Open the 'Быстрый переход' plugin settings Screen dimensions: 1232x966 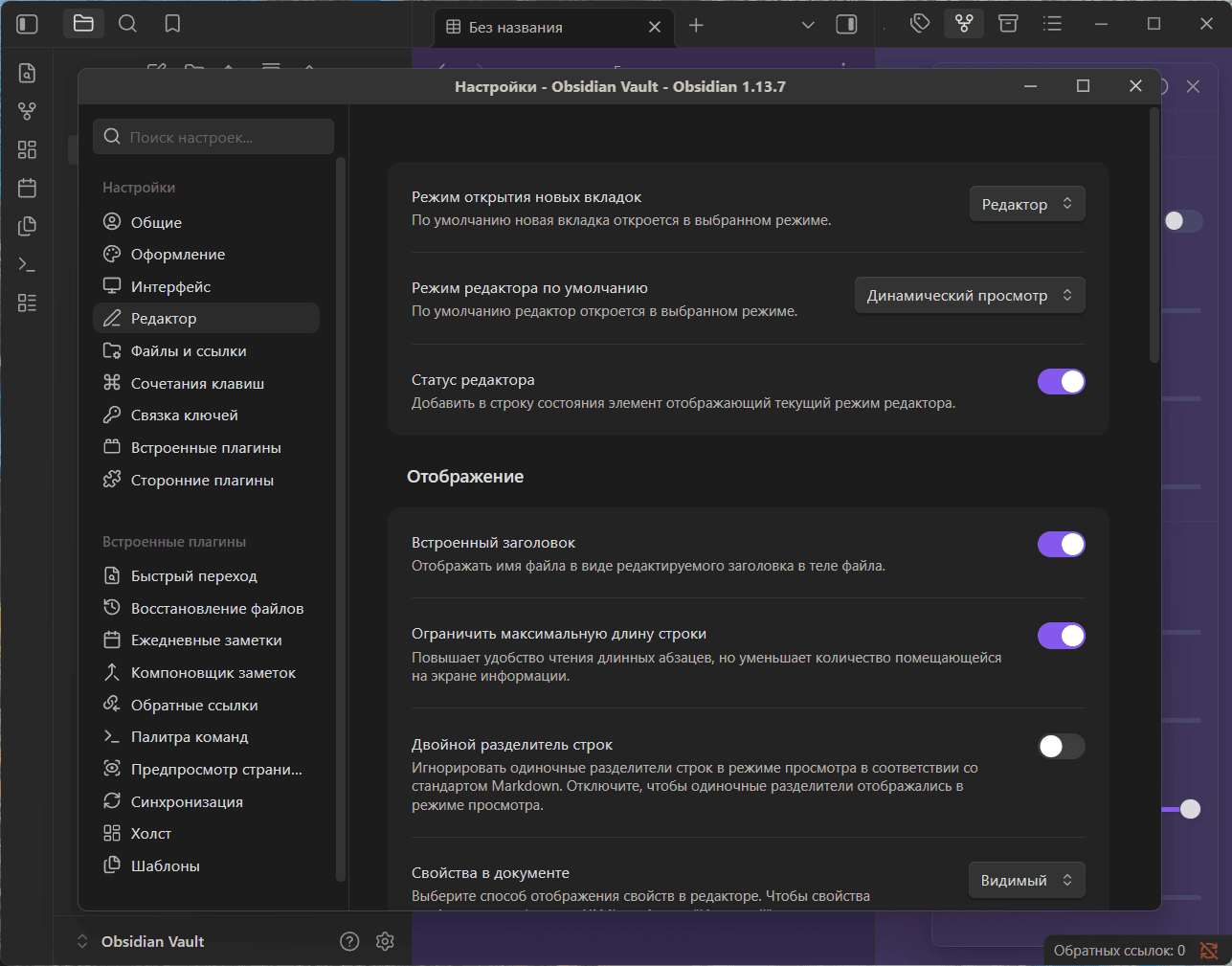point(207,576)
